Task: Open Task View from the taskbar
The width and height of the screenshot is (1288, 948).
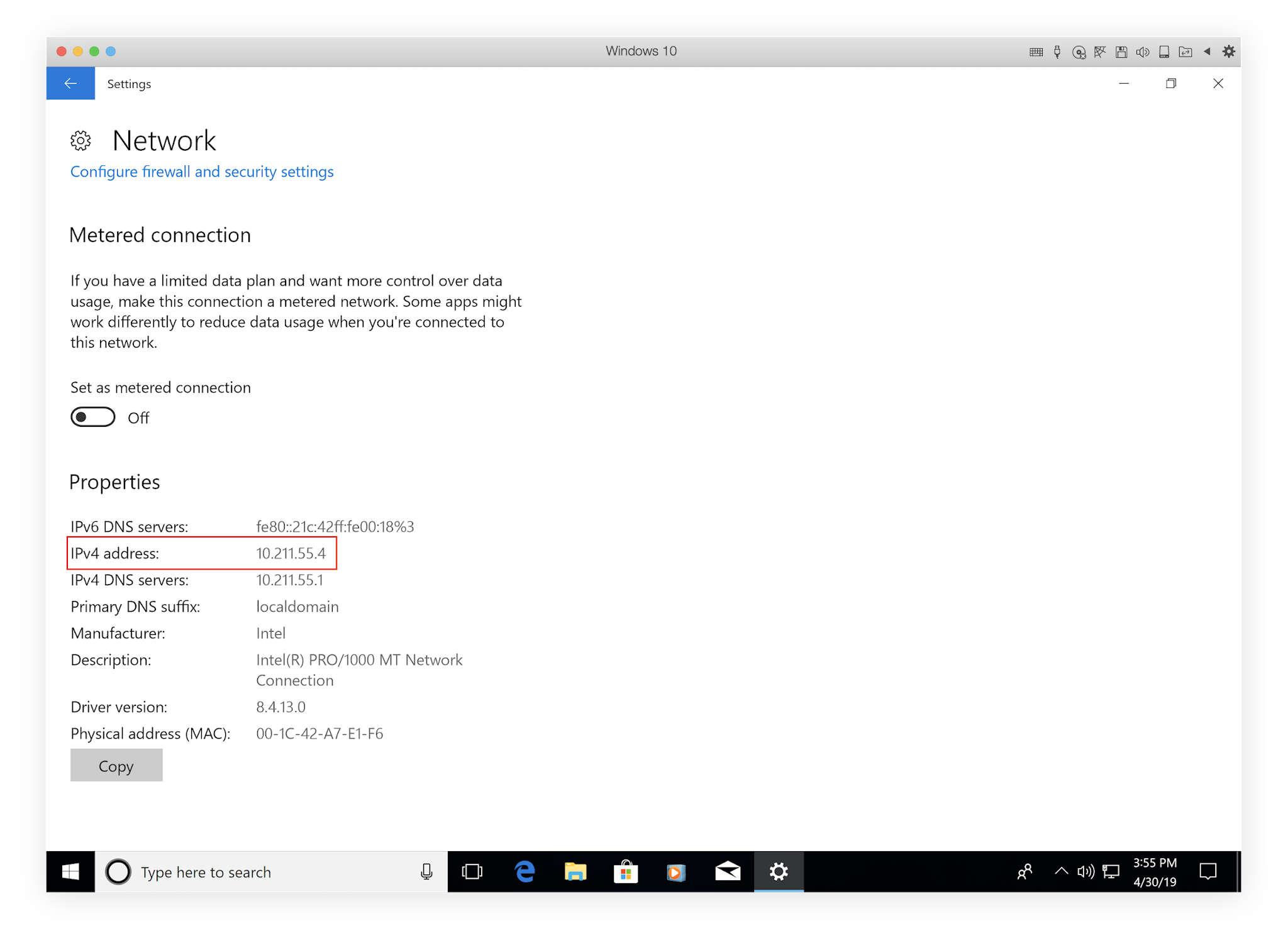Action: [x=472, y=872]
